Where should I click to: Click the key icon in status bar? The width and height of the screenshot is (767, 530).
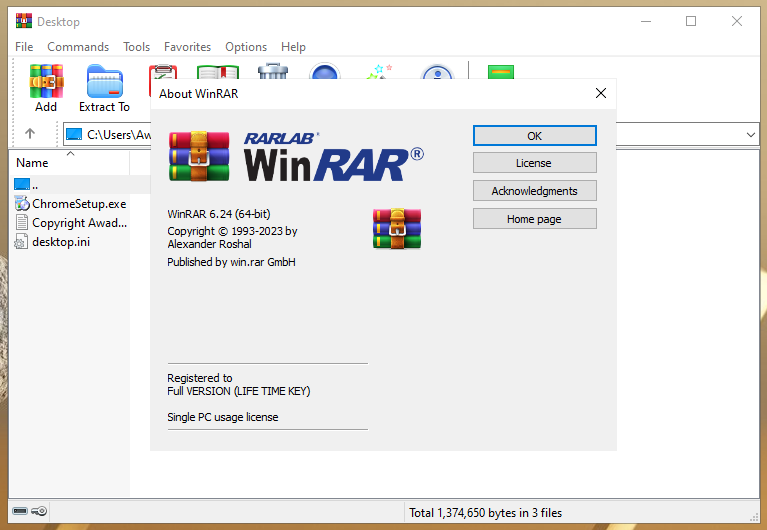(x=39, y=511)
